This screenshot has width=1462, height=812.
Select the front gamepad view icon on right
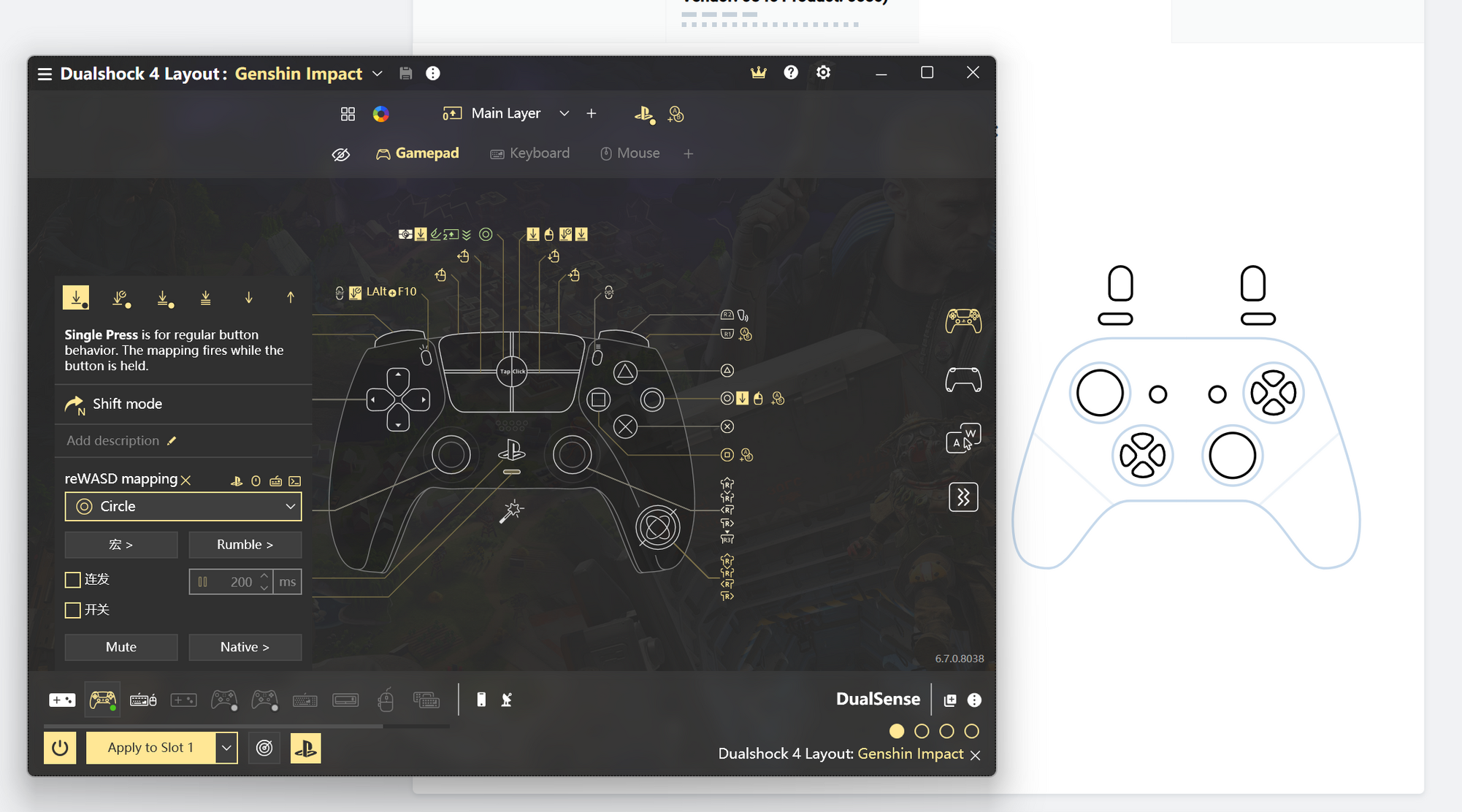(963, 321)
